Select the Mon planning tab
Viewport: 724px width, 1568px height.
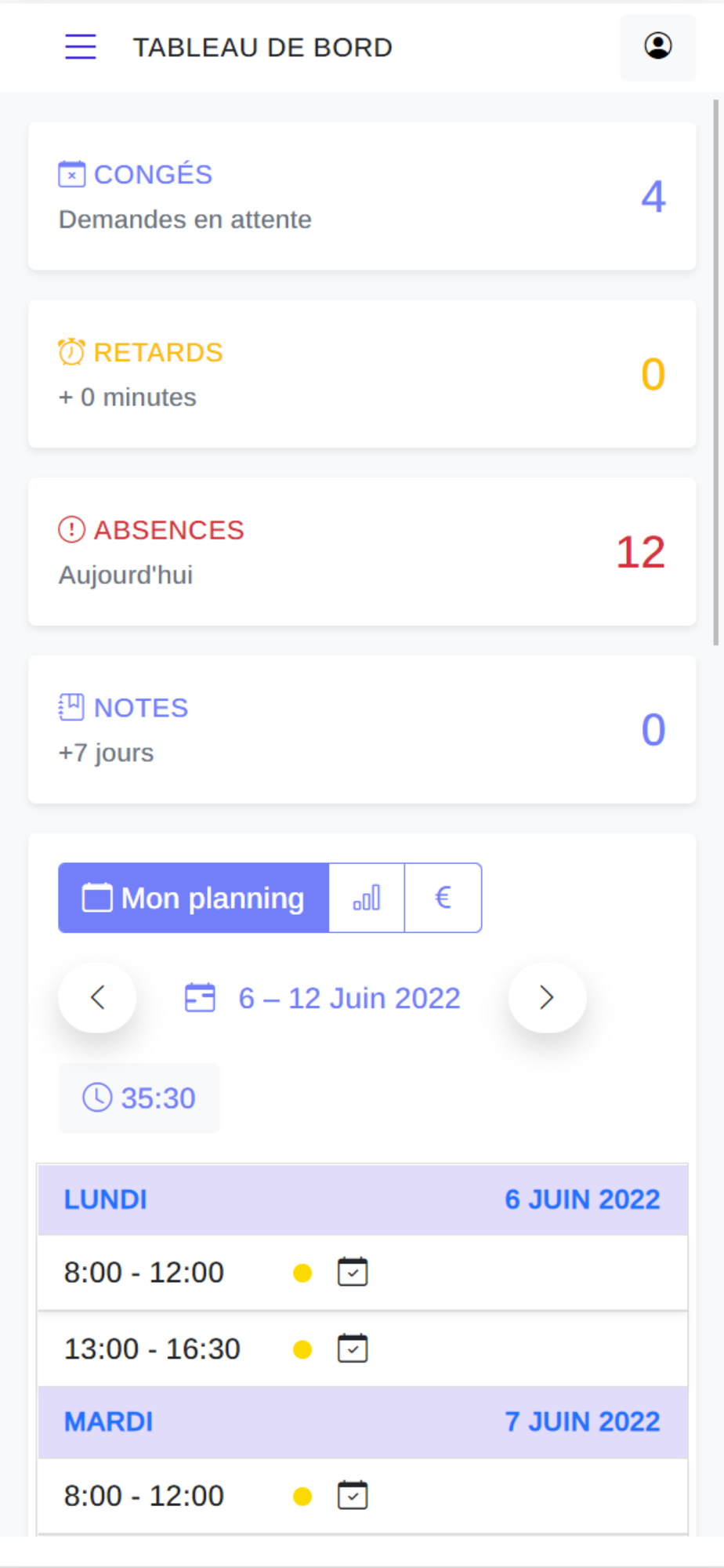coord(194,898)
